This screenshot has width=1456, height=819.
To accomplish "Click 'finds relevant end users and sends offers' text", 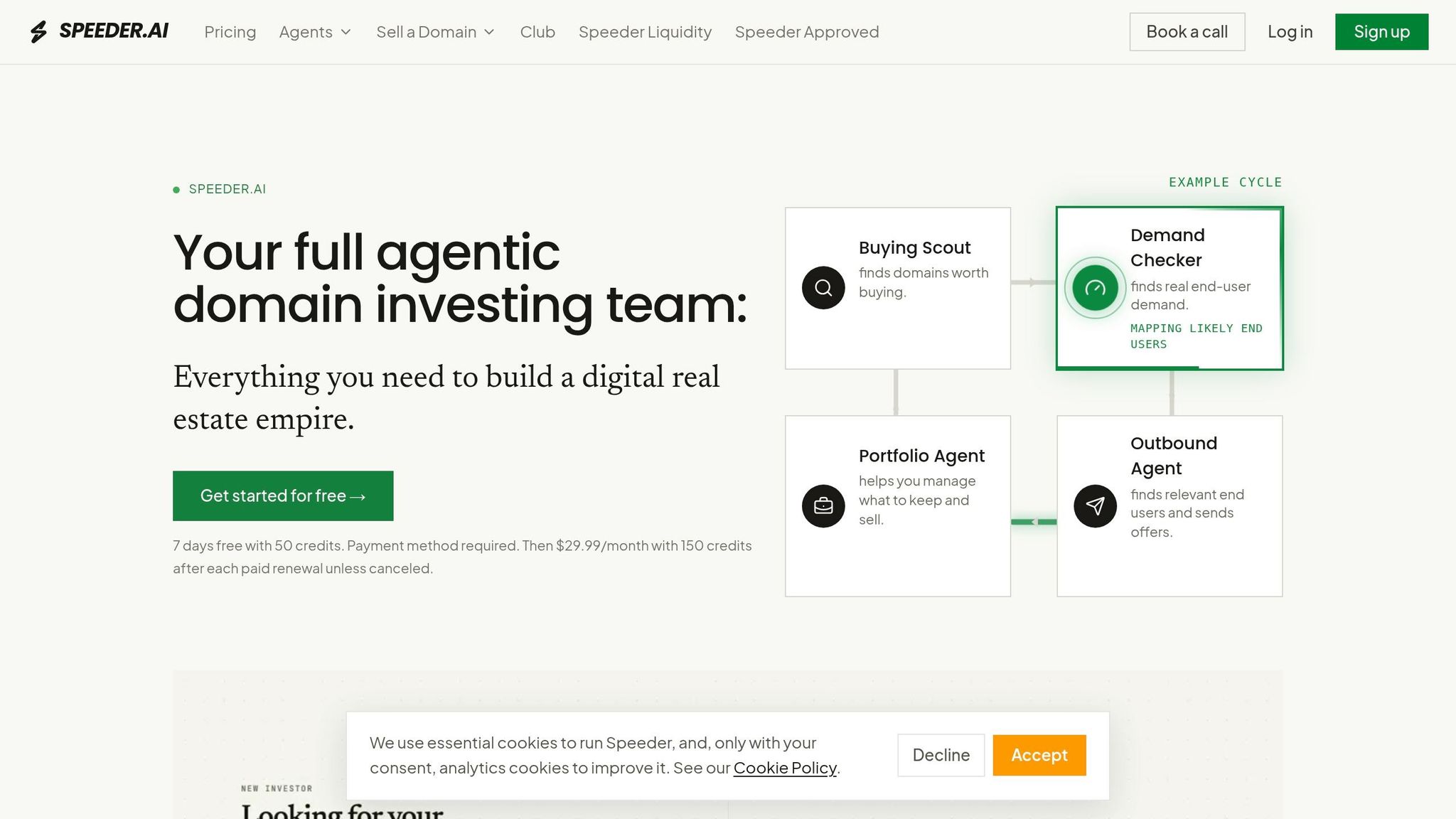I will [1187, 513].
